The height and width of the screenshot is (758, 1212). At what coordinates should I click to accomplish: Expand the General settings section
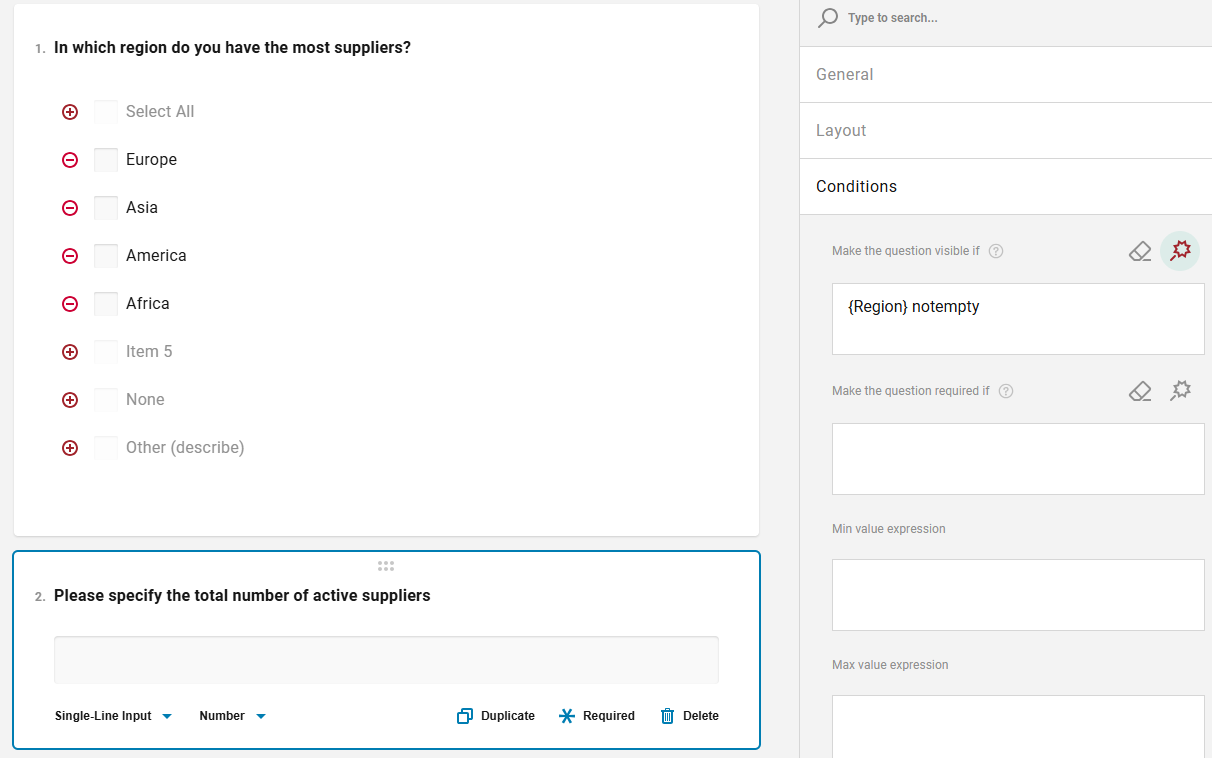1005,75
